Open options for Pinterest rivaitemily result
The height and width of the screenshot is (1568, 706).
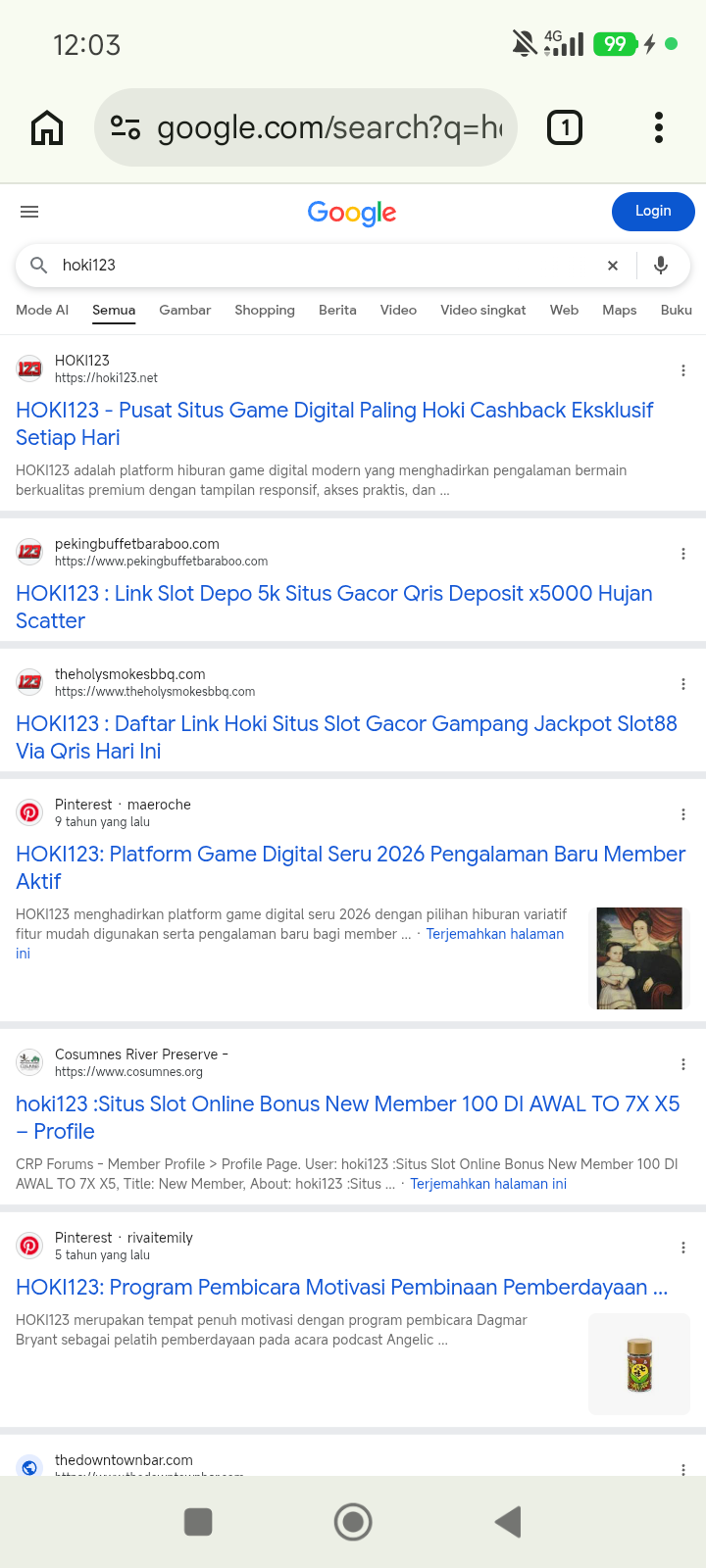pyautogui.click(x=683, y=1248)
